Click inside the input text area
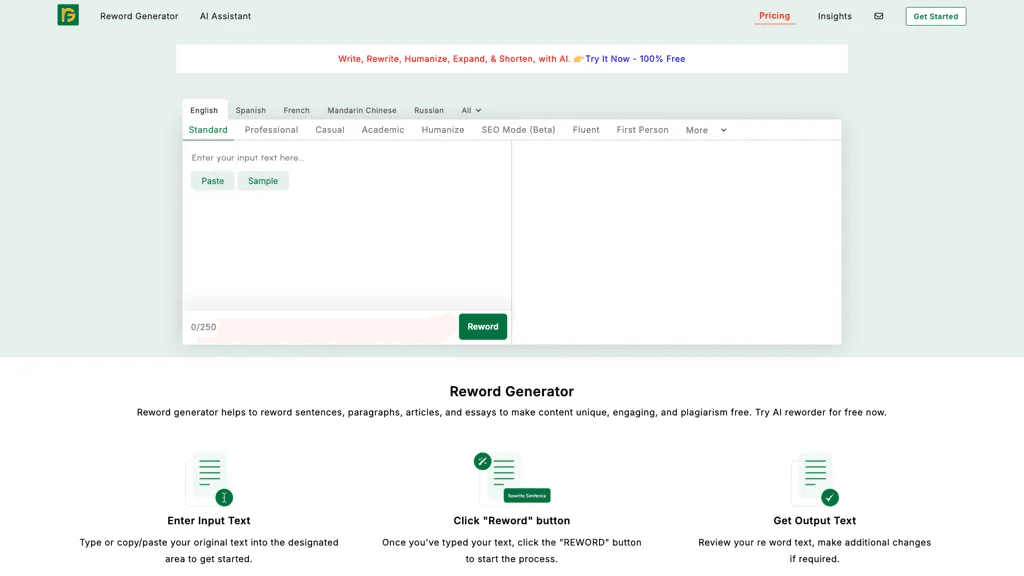Image resolution: width=1024 pixels, height=576 pixels. 347,225
